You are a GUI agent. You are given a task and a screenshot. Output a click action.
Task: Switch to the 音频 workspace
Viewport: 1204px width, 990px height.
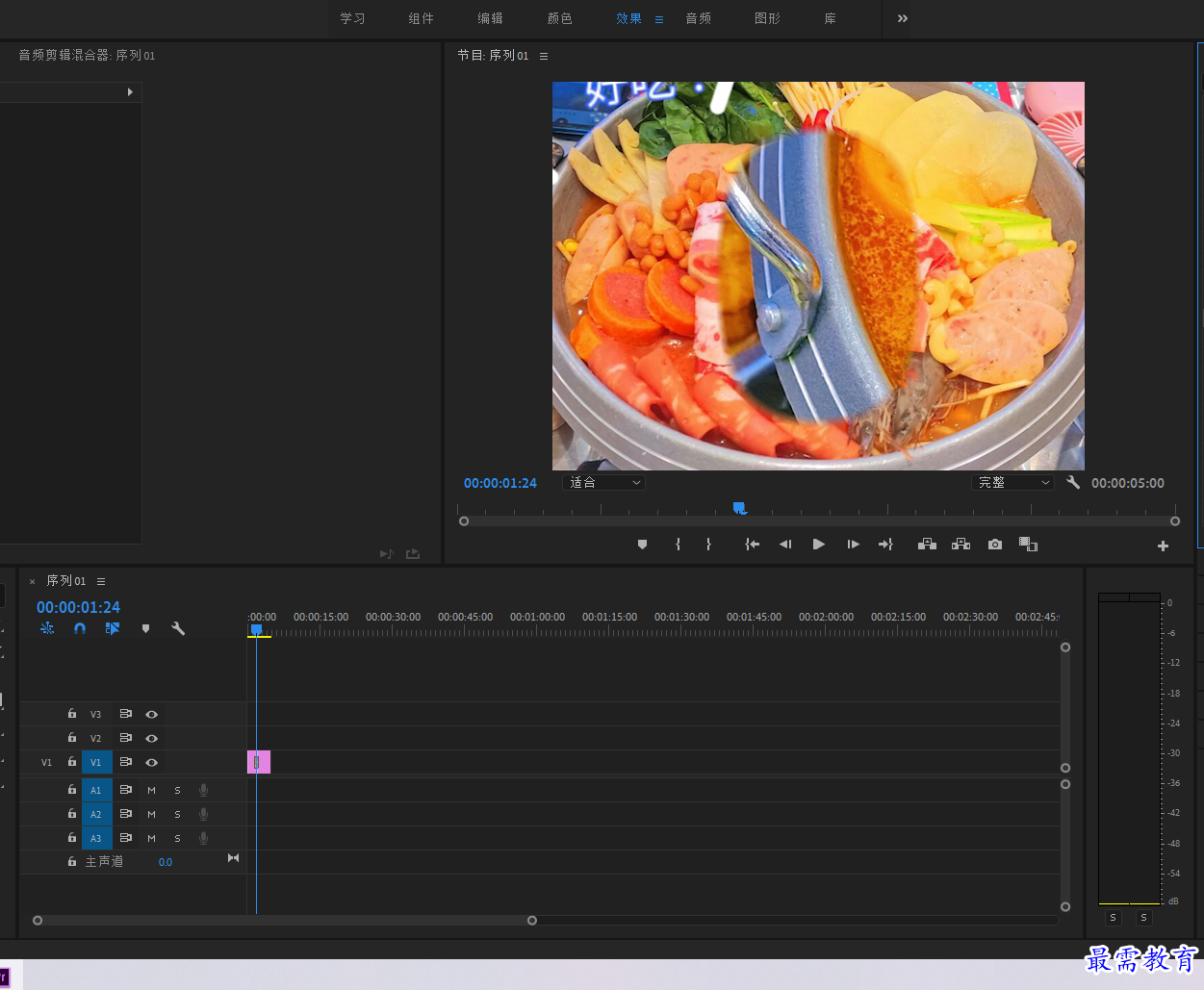point(699,18)
